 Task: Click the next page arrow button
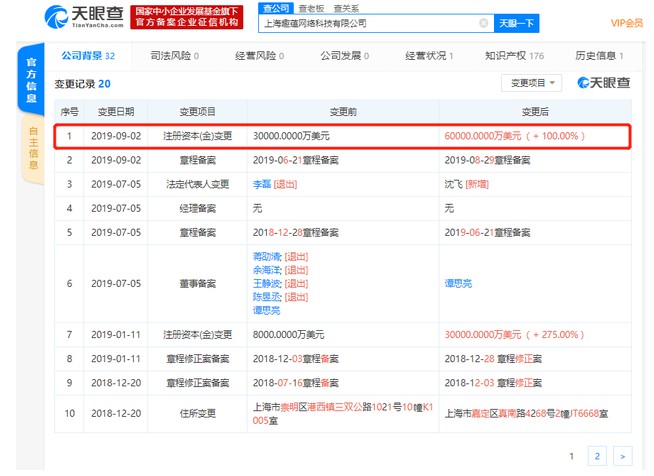pos(623,456)
